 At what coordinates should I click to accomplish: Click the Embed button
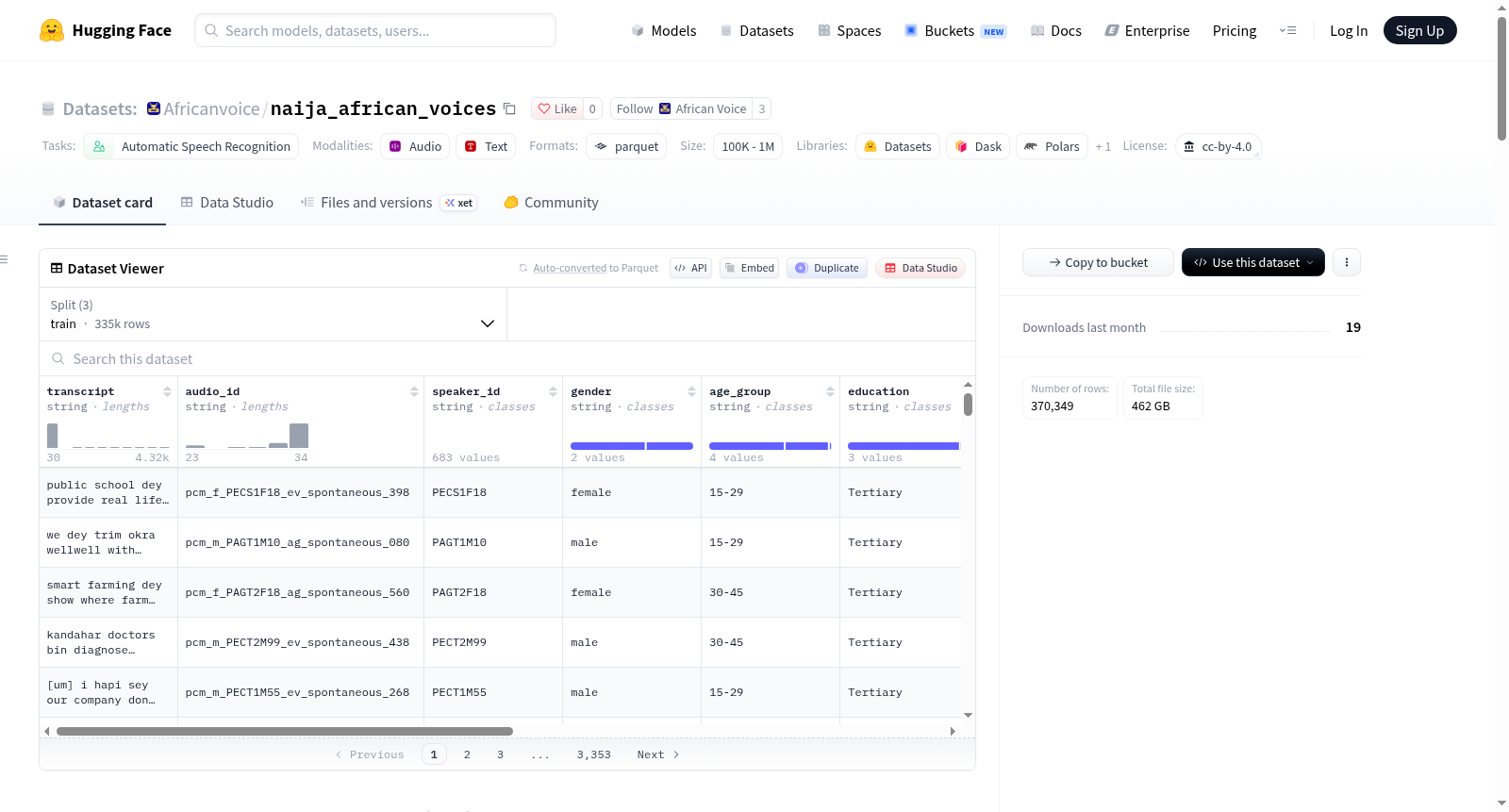point(750,268)
